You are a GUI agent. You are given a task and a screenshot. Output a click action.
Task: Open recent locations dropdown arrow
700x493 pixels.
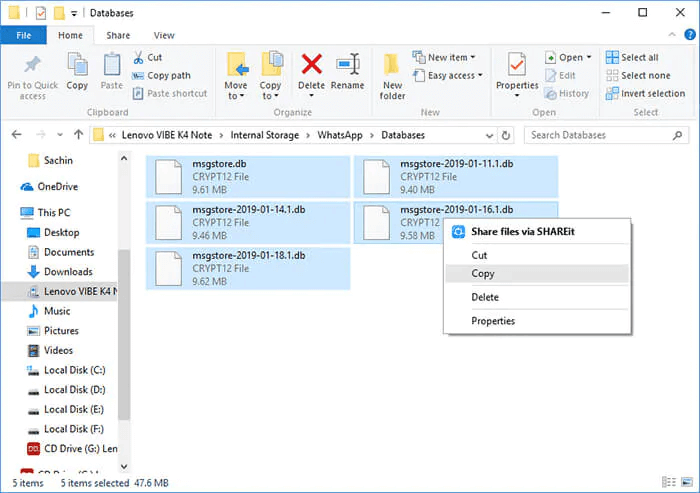[60, 134]
